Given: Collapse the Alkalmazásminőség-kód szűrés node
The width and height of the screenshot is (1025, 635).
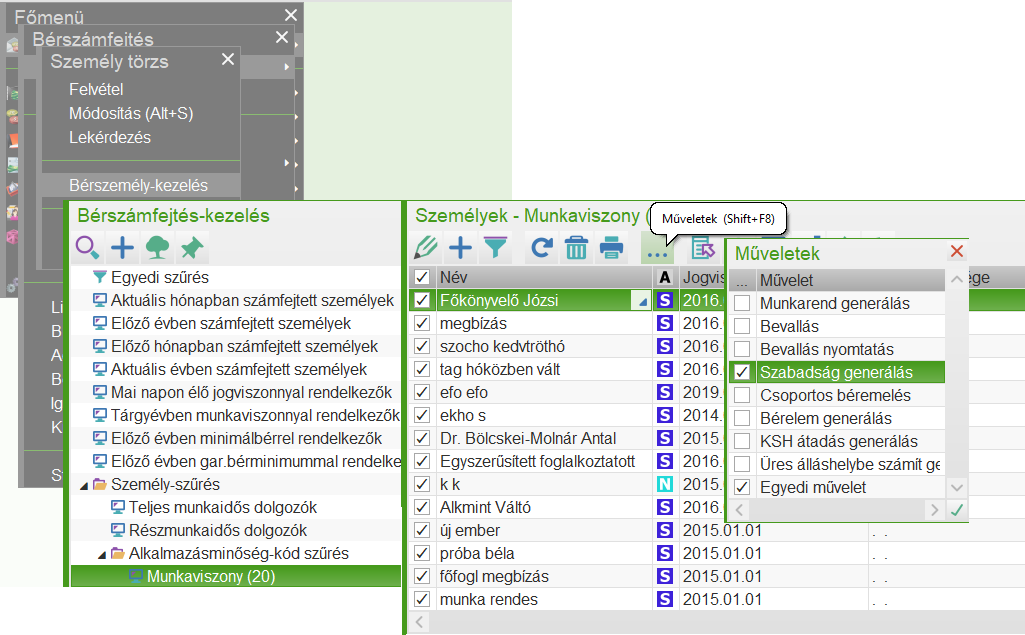Looking at the screenshot, I should tap(101, 554).
